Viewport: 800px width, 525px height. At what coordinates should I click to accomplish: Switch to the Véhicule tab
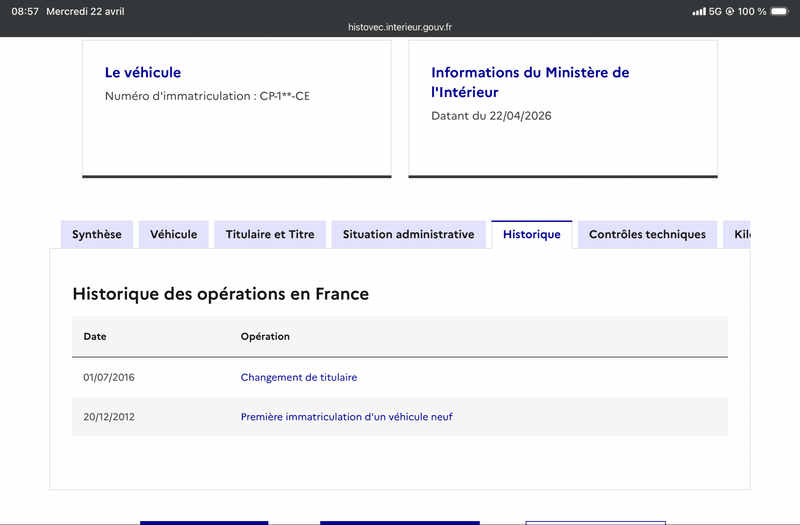(173, 235)
